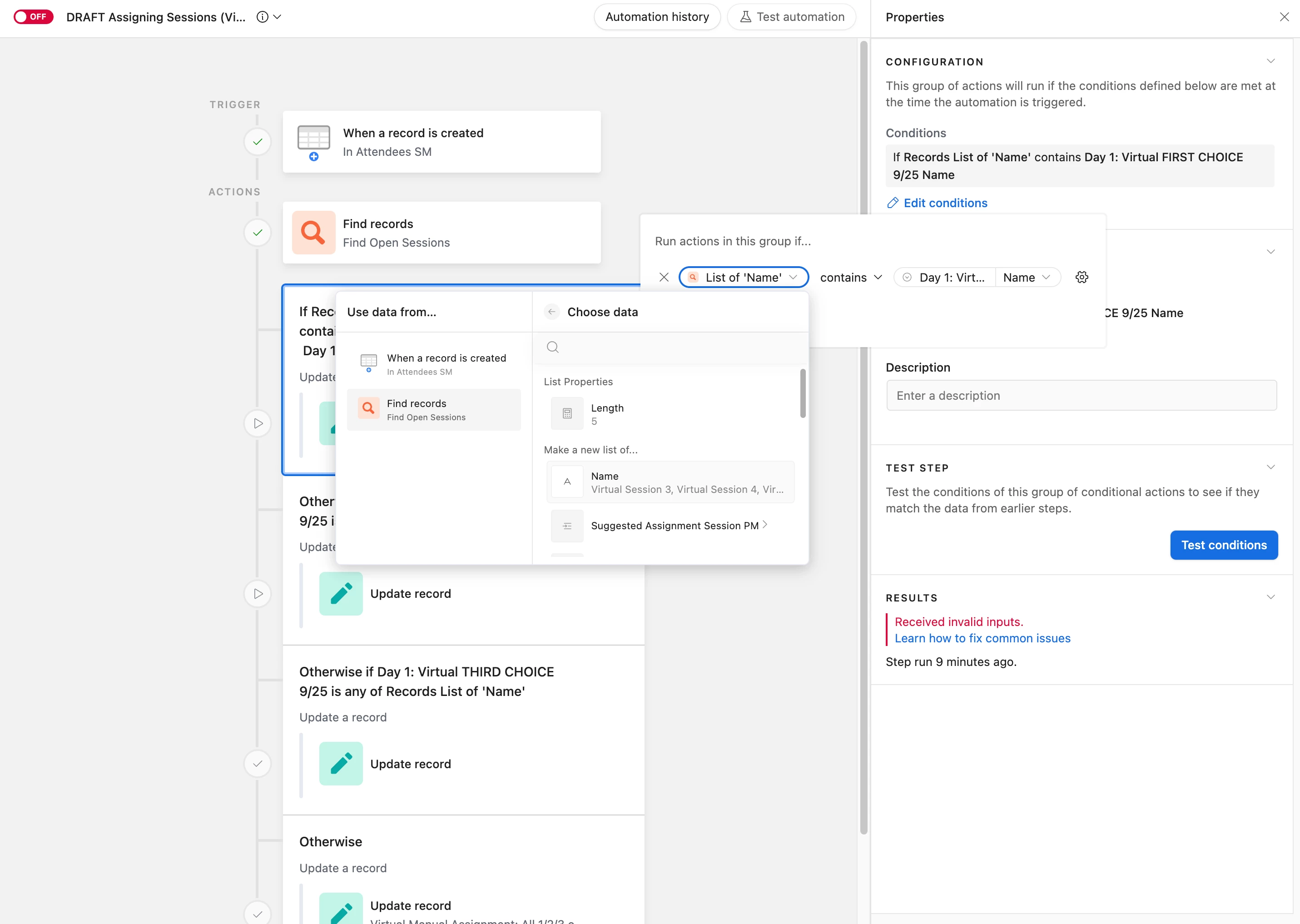Click the Length list property icon
Image resolution: width=1300 pixels, height=924 pixels.
[567, 414]
